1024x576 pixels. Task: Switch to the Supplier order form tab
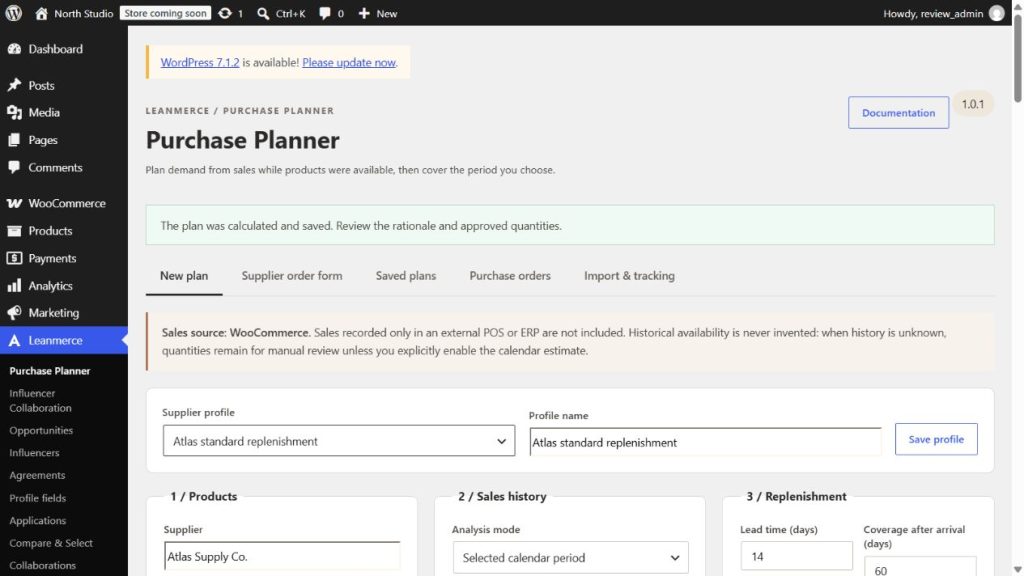[x=292, y=276]
